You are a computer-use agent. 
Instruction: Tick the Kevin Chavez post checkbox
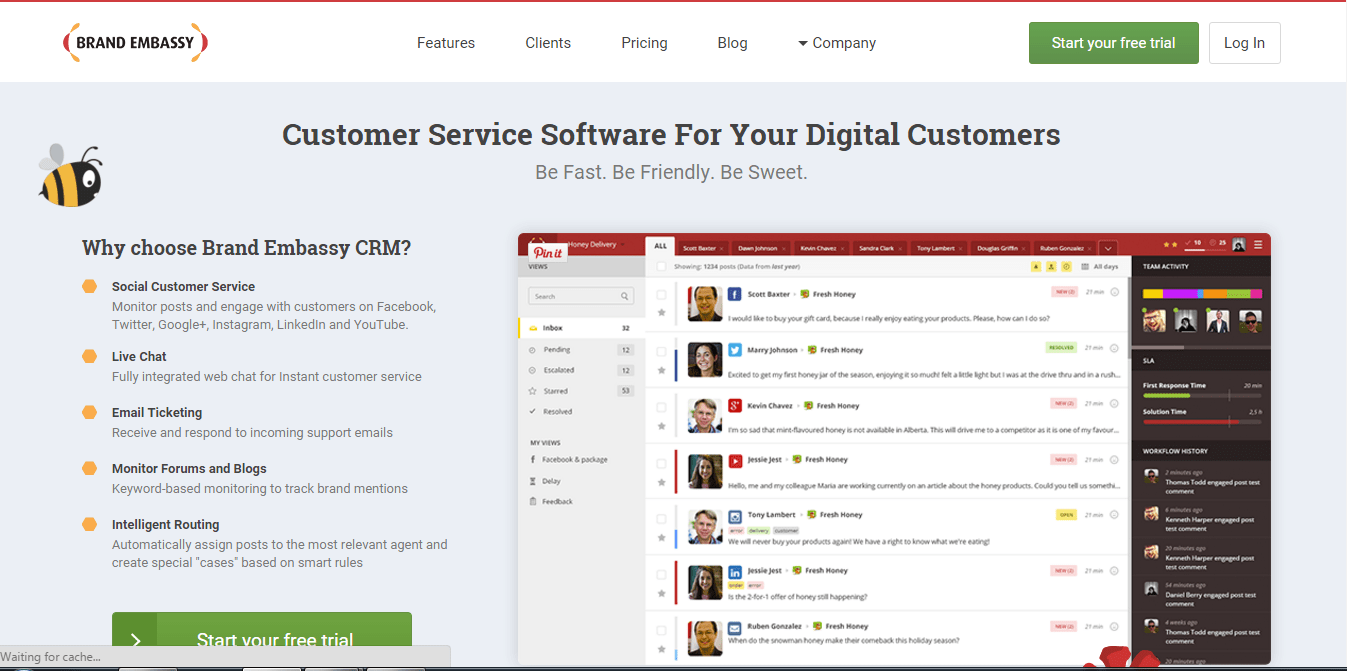coord(661,407)
